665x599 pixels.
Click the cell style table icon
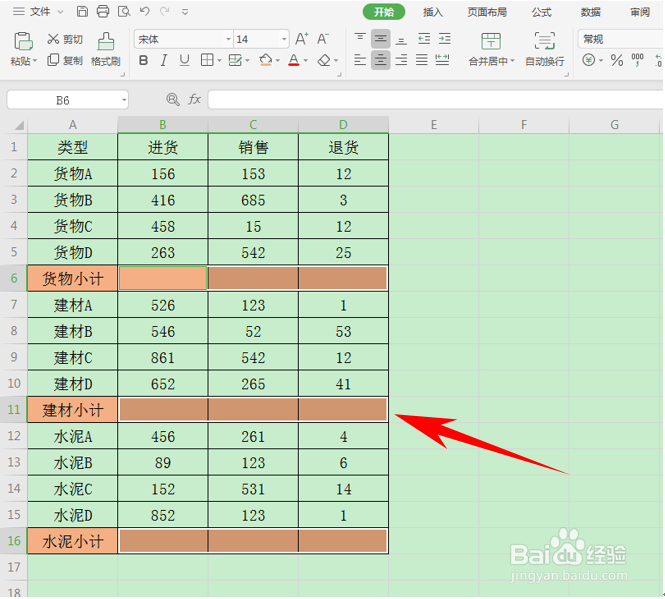click(235, 60)
